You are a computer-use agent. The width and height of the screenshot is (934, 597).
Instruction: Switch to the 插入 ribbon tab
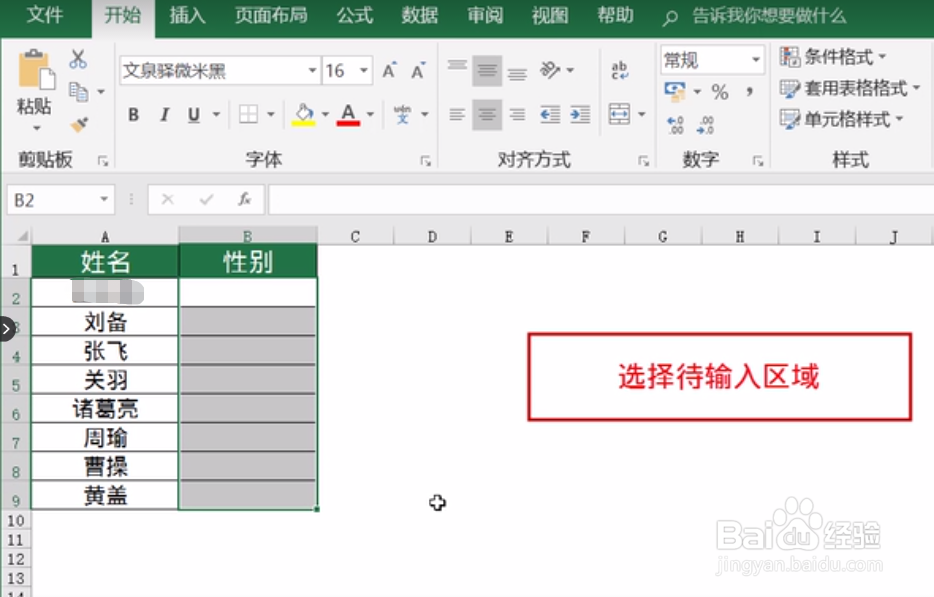click(186, 15)
